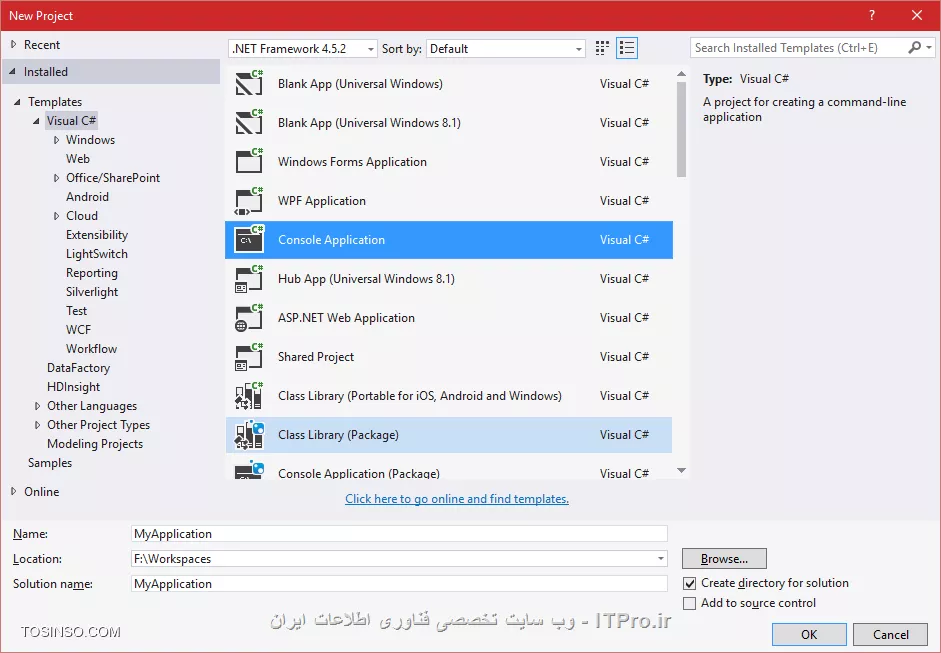Switch to the small icons grid view
The height and width of the screenshot is (653, 941).
pos(602,48)
